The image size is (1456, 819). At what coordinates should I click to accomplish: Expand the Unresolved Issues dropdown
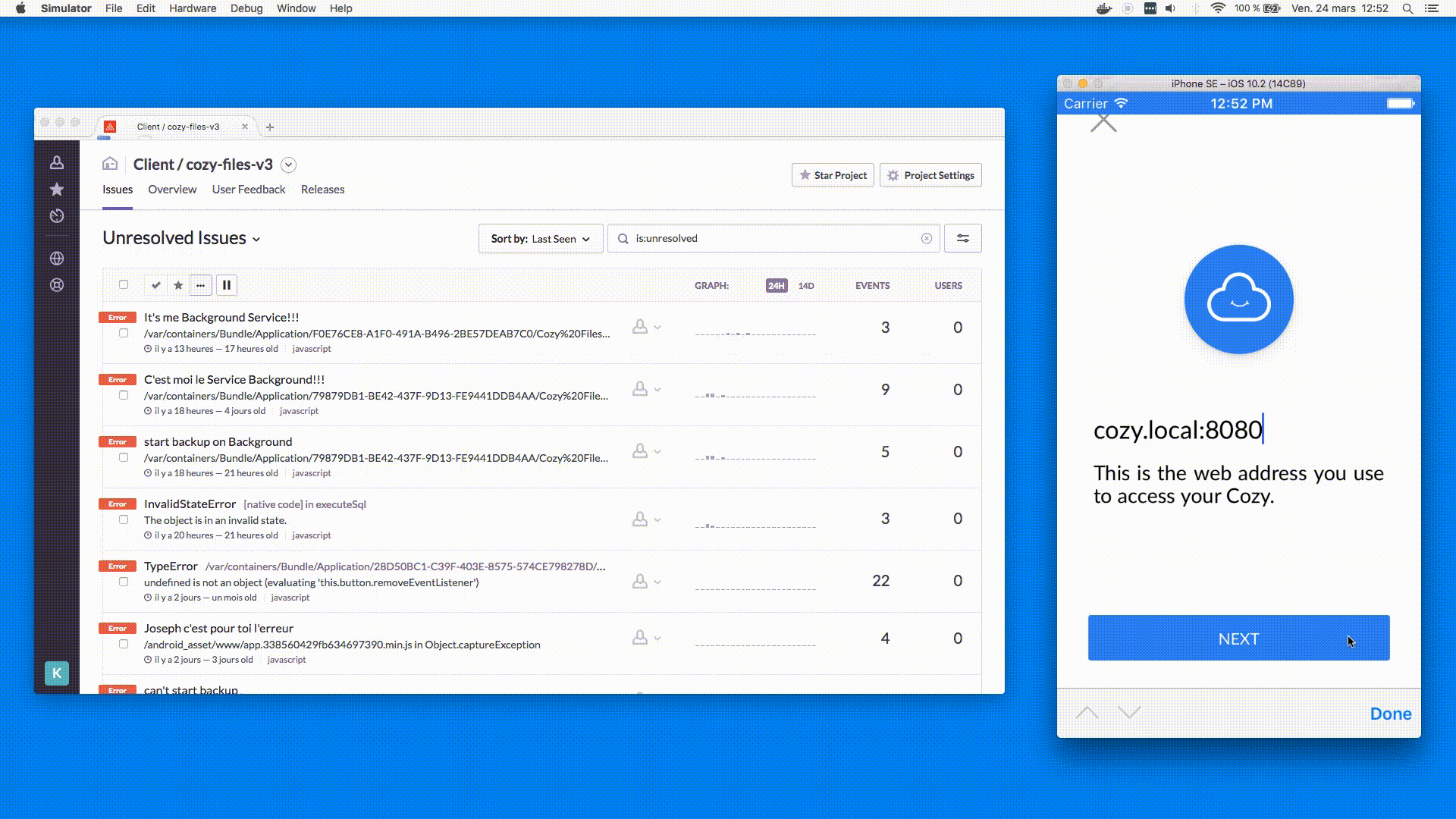[181, 238]
